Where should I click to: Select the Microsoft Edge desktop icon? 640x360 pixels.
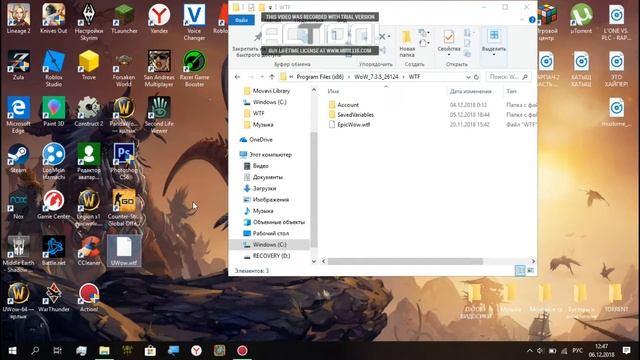coord(18,115)
